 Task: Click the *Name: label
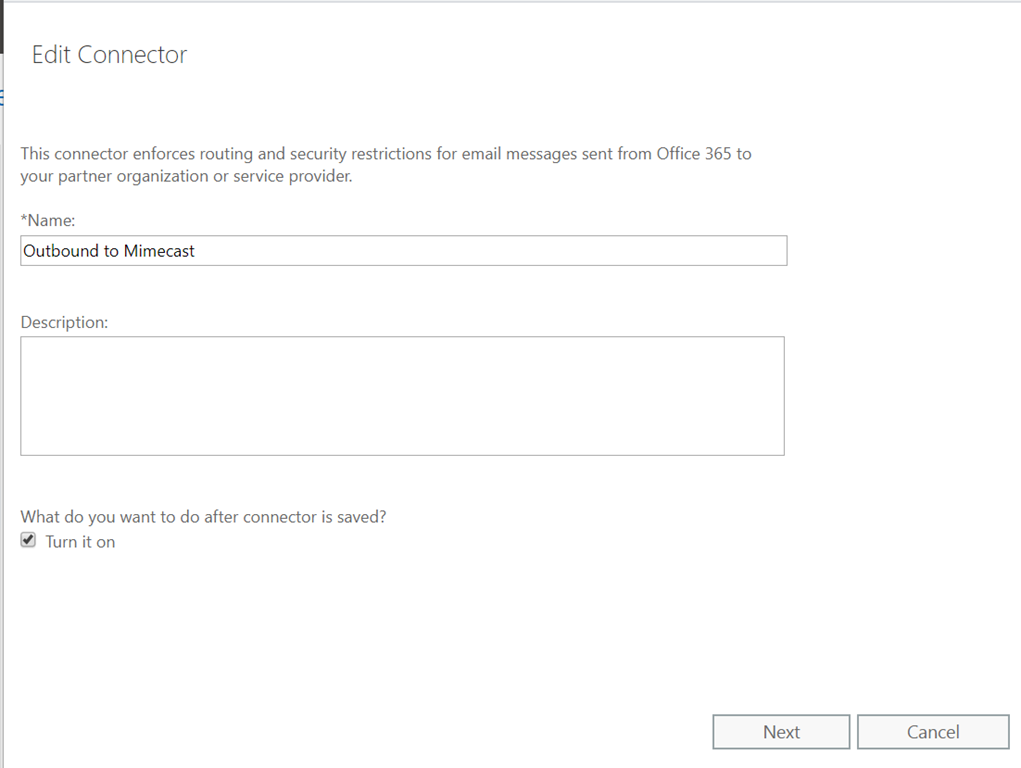48,221
